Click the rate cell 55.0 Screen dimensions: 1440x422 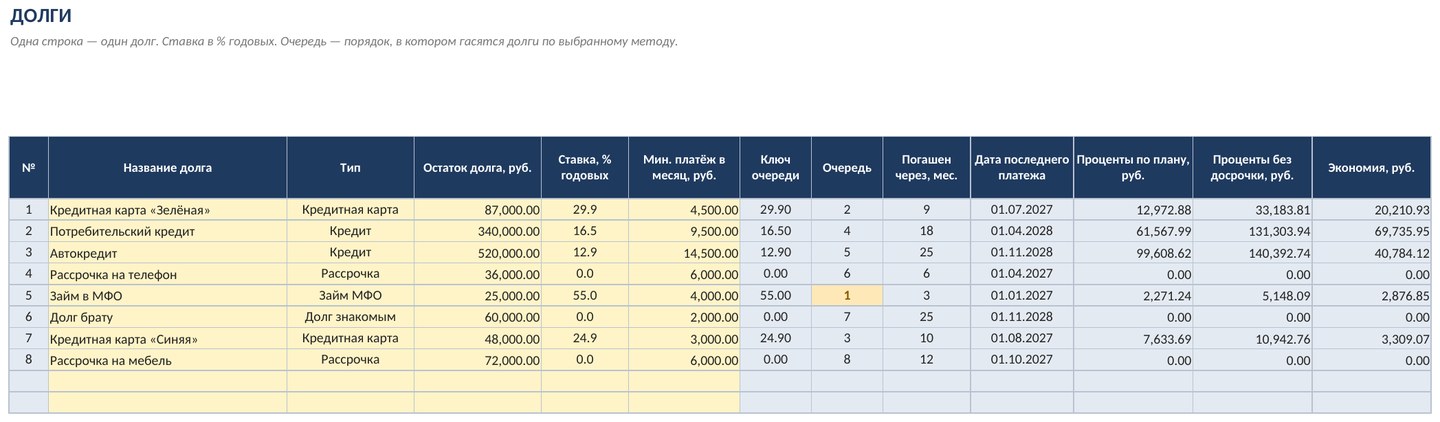click(585, 295)
